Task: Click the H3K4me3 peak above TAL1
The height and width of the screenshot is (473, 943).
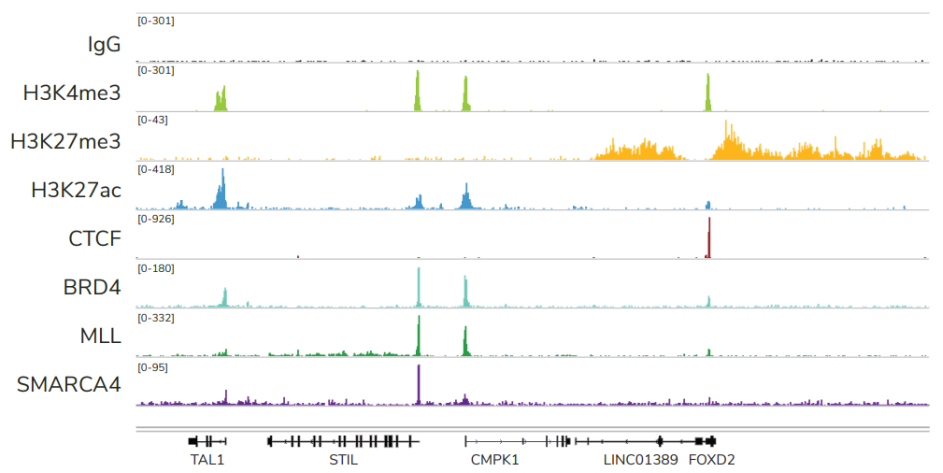Action: click(x=221, y=99)
